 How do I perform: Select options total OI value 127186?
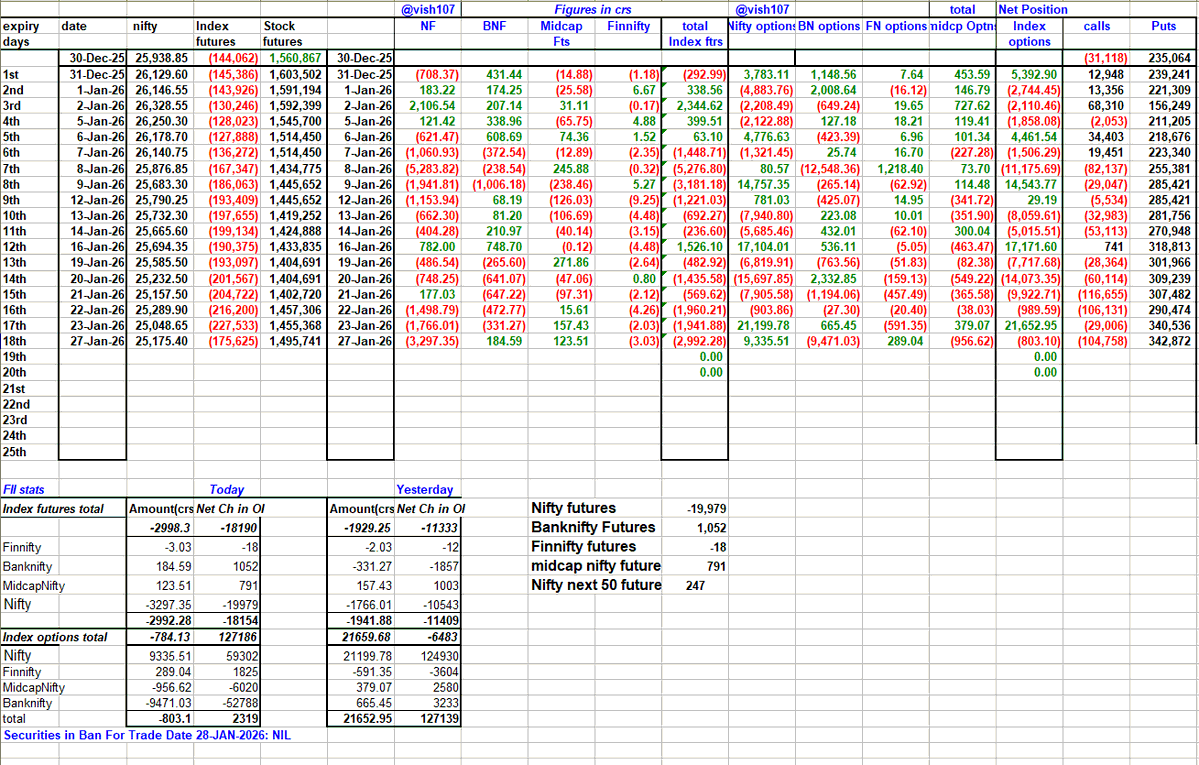tap(238, 637)
